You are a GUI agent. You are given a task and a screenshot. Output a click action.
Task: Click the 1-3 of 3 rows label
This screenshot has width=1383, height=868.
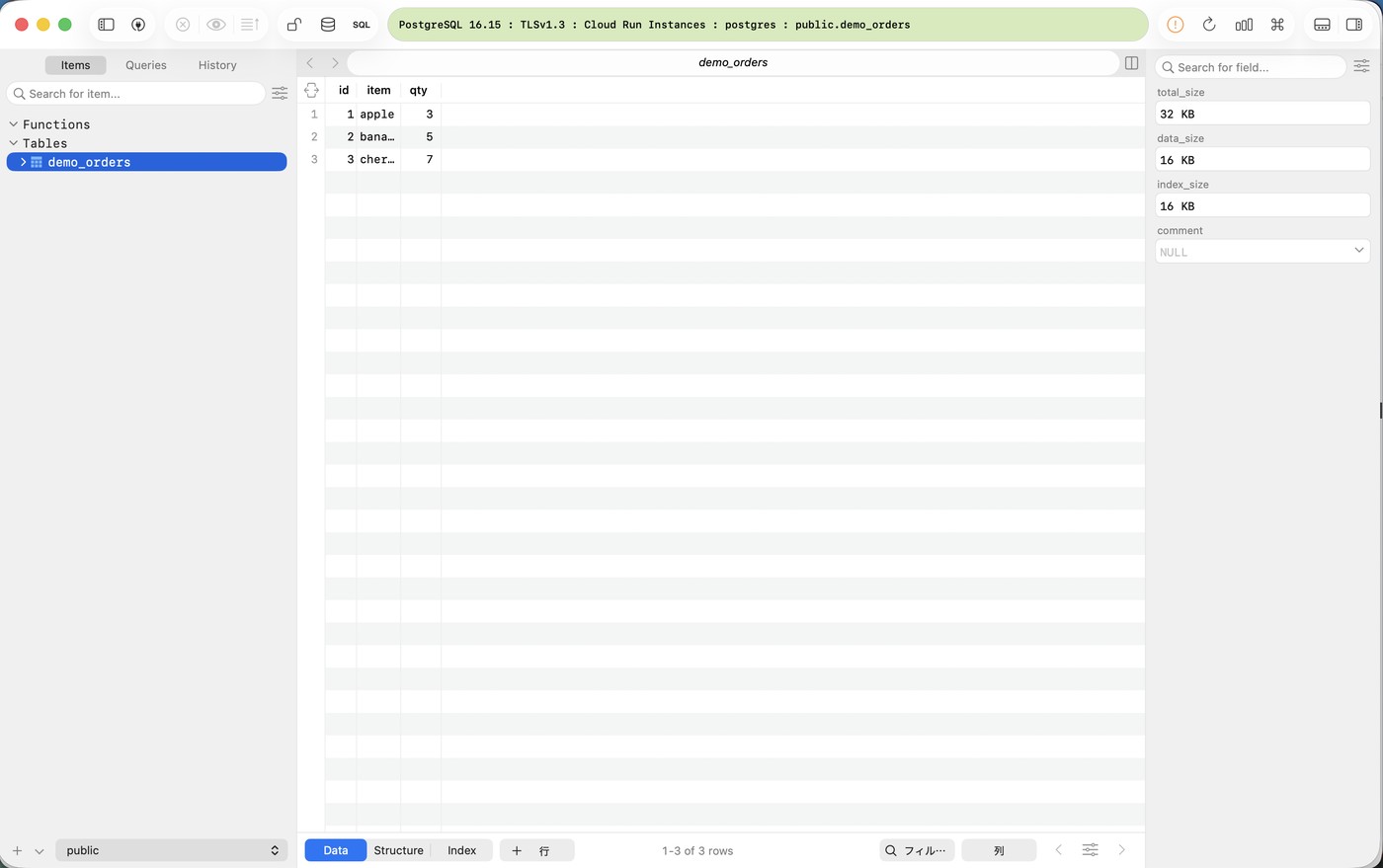(697, 850)
